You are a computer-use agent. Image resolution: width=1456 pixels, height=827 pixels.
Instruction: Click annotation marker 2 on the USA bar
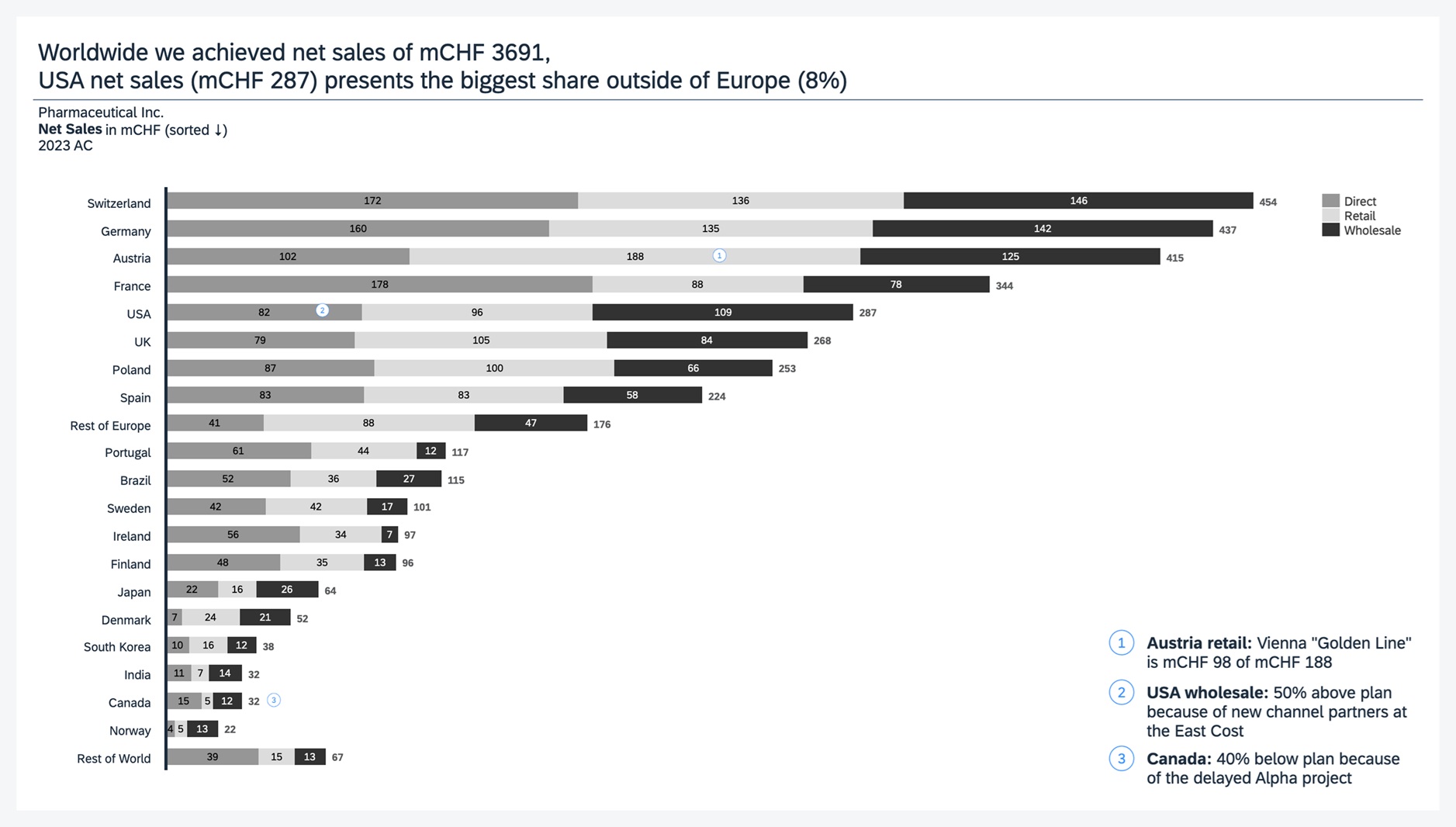pos(322,311)
